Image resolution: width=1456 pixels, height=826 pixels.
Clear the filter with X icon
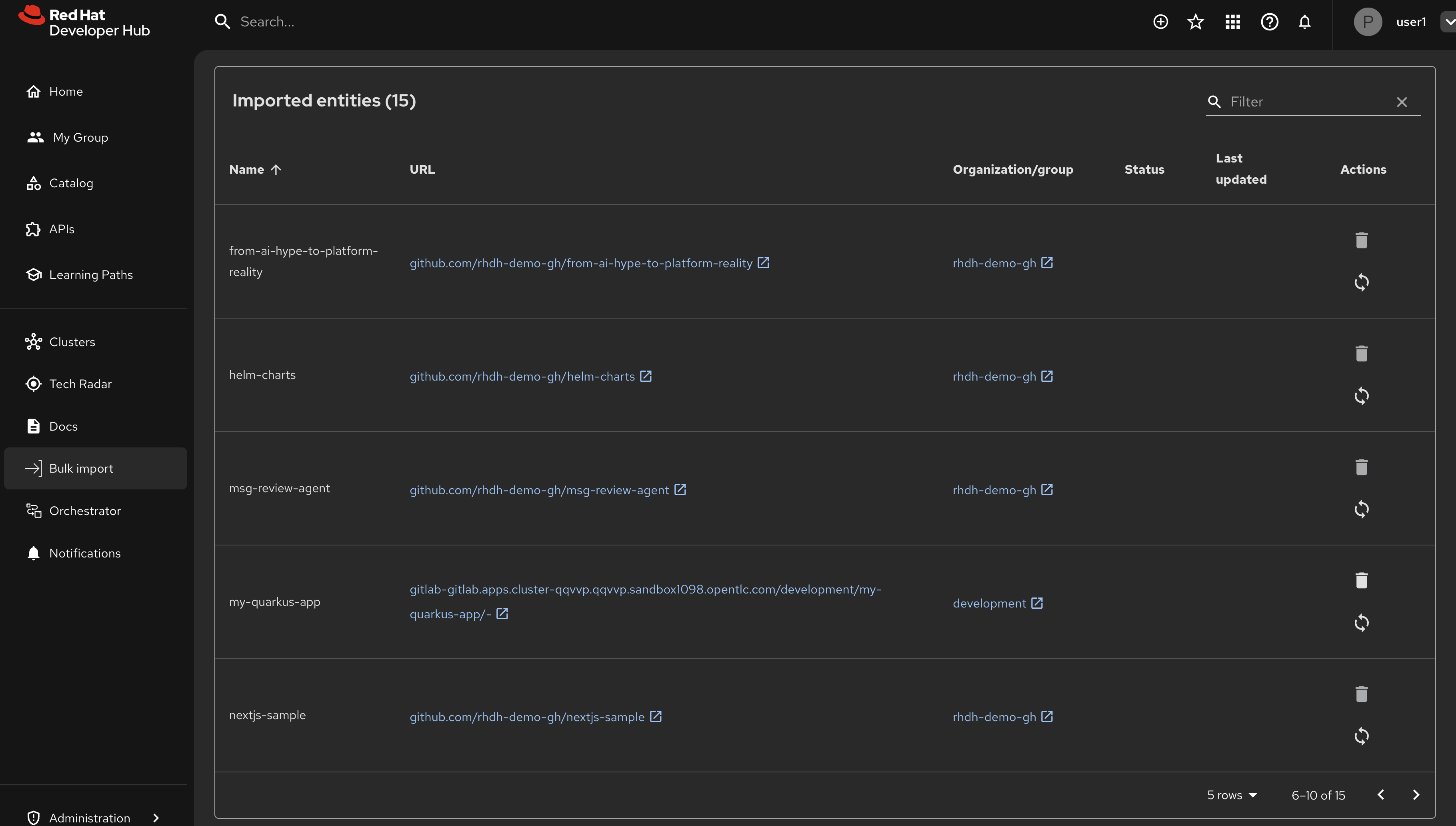(x=1402, y=102)
